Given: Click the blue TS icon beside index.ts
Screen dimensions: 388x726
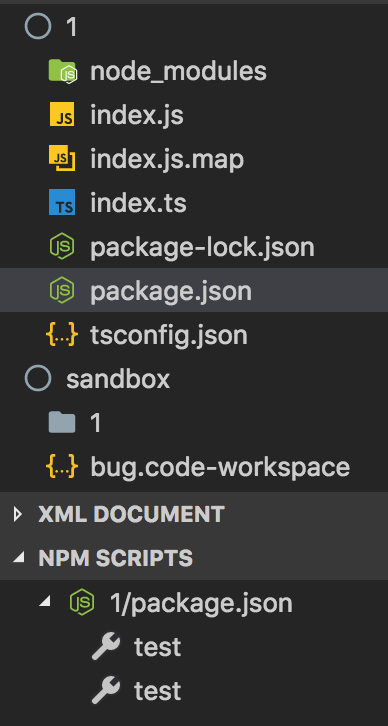Looking at the screenshot, I should [62, 202].
